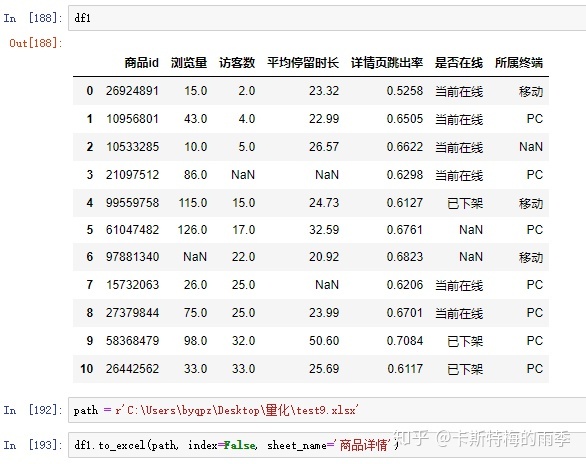Click the page view value 86.0
586x464 pixels.
coord(195,174)
